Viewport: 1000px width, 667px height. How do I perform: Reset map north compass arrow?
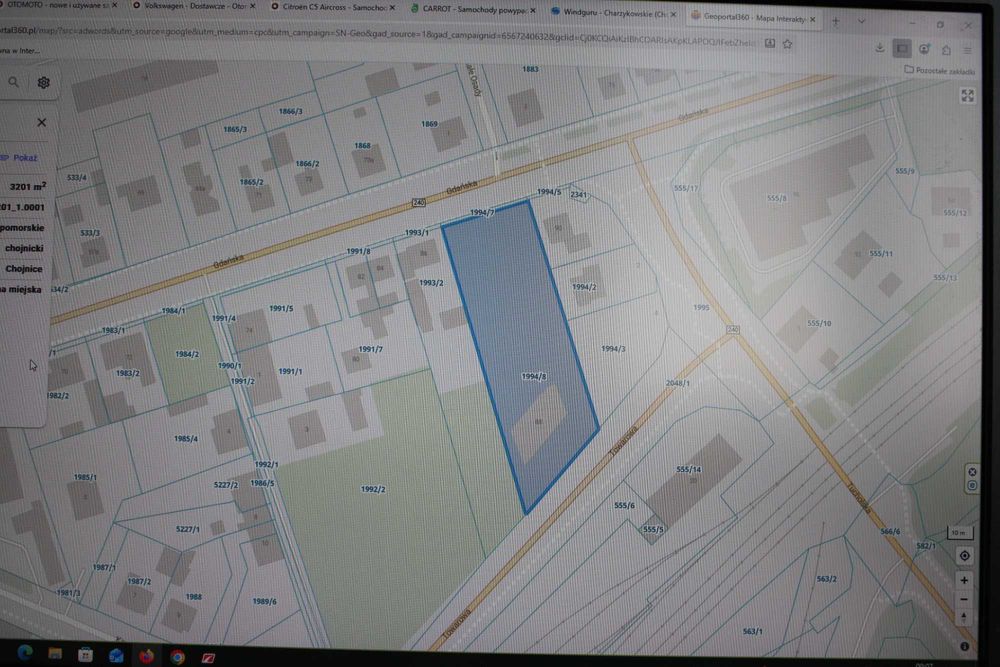pos(964,618)
